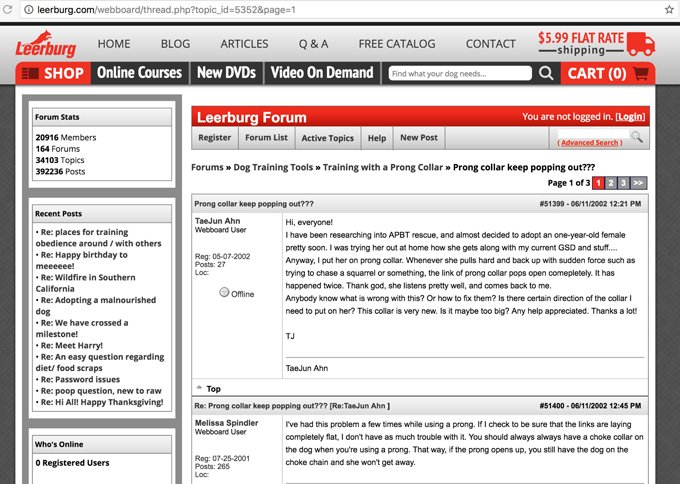Open recent post 'poop question, new to raw'

tap(101, 391)
